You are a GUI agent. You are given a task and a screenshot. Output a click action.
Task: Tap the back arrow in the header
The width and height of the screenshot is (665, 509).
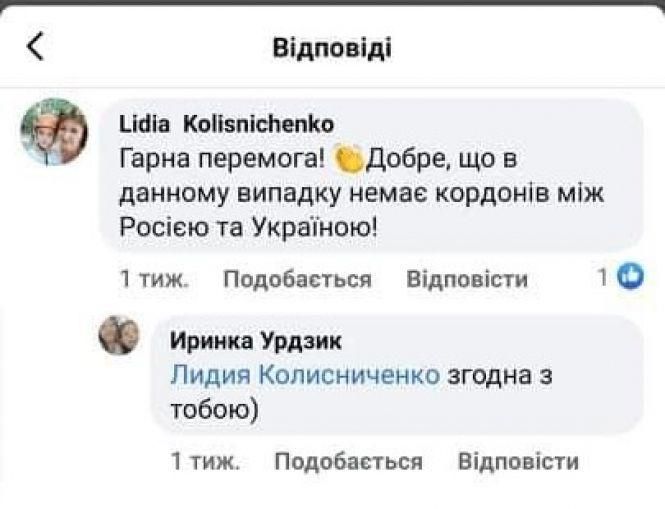[x=36, y=47]
